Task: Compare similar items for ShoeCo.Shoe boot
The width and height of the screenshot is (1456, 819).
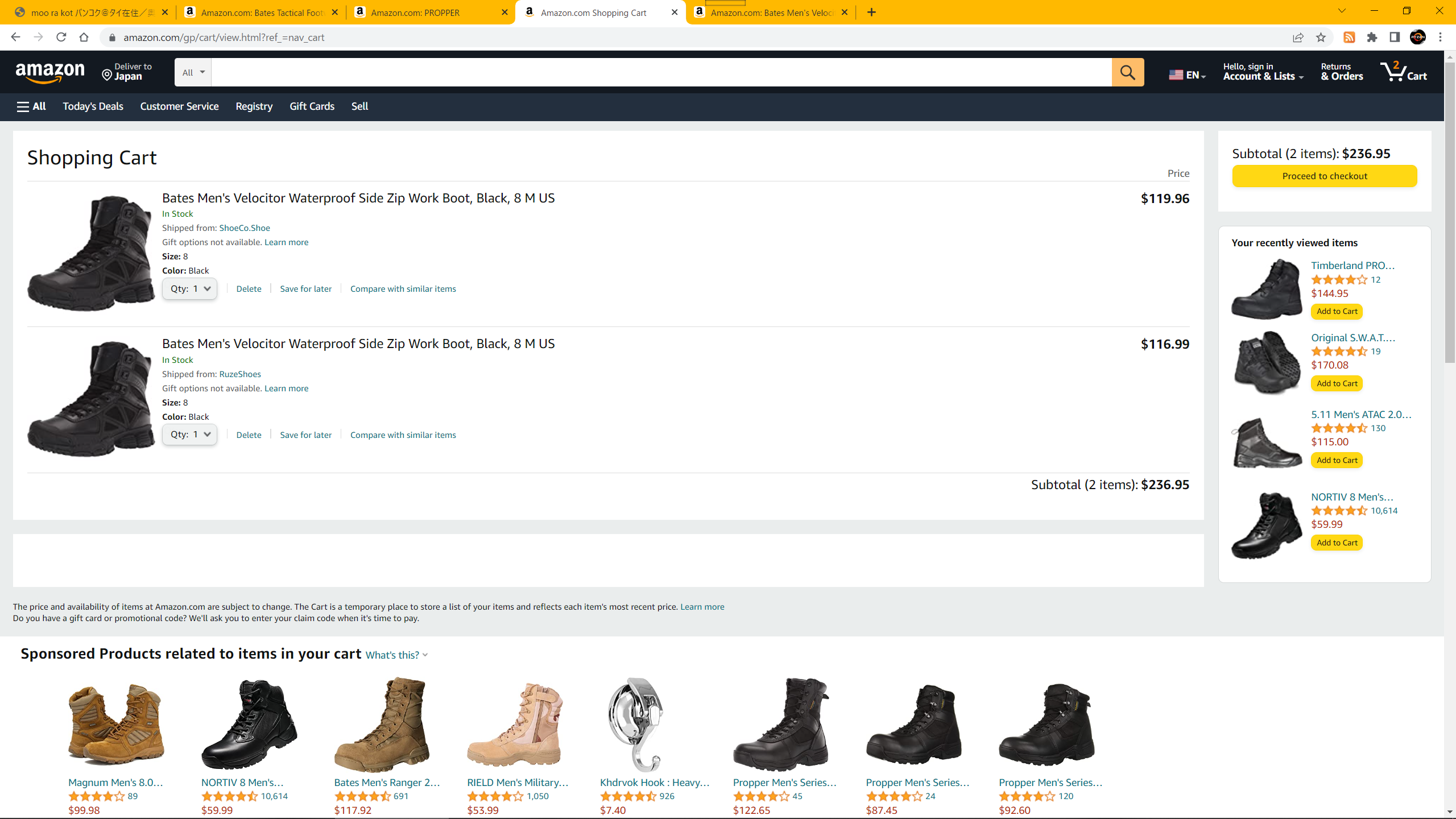Action: (403, 289)
